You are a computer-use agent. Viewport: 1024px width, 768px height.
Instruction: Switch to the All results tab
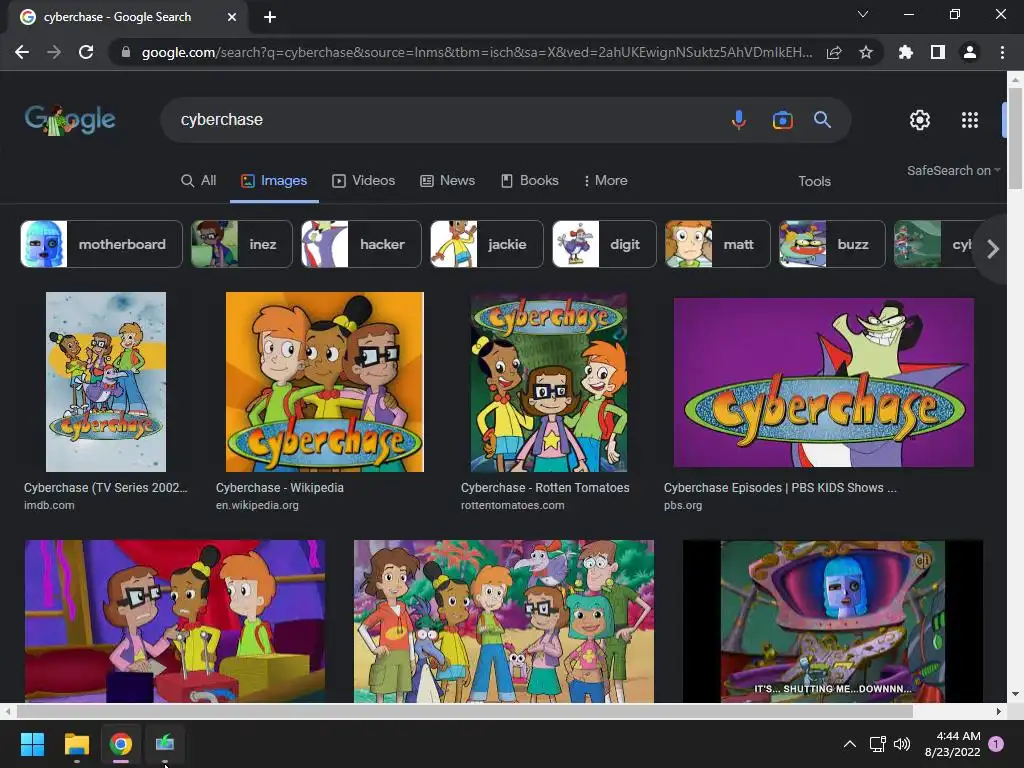coord(199,181)
